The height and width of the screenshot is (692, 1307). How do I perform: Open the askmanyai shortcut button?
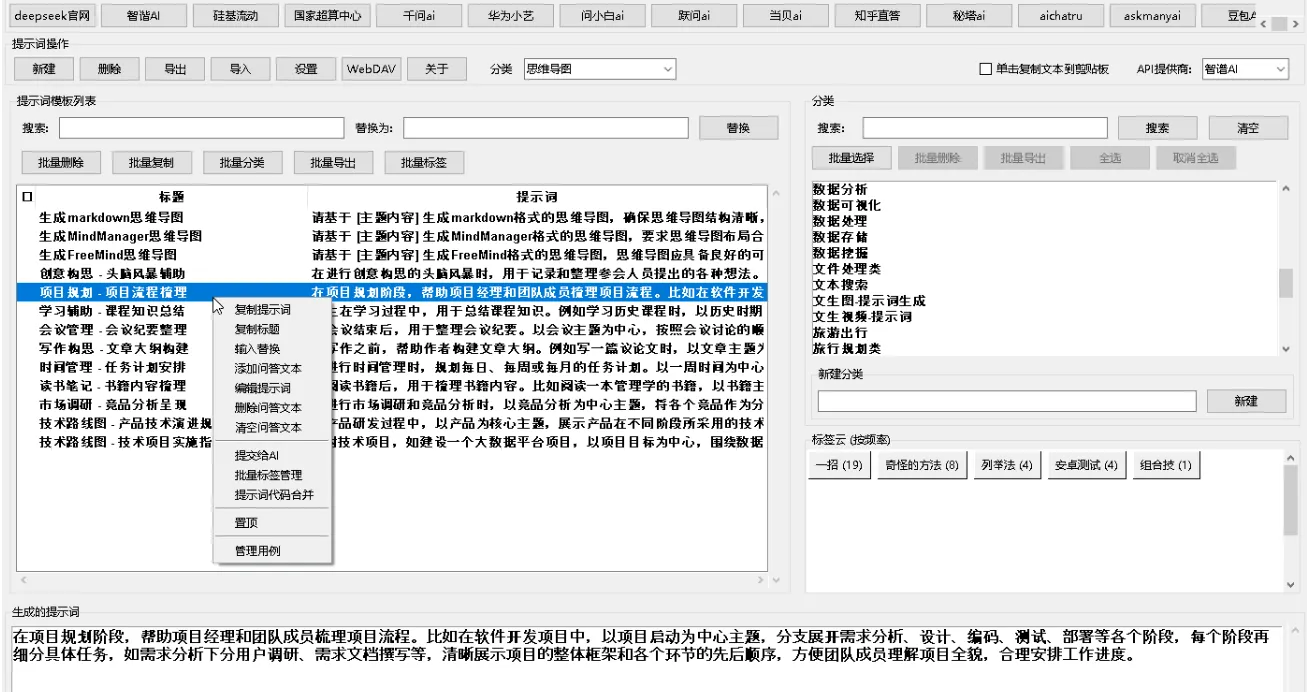(1152, 16)
